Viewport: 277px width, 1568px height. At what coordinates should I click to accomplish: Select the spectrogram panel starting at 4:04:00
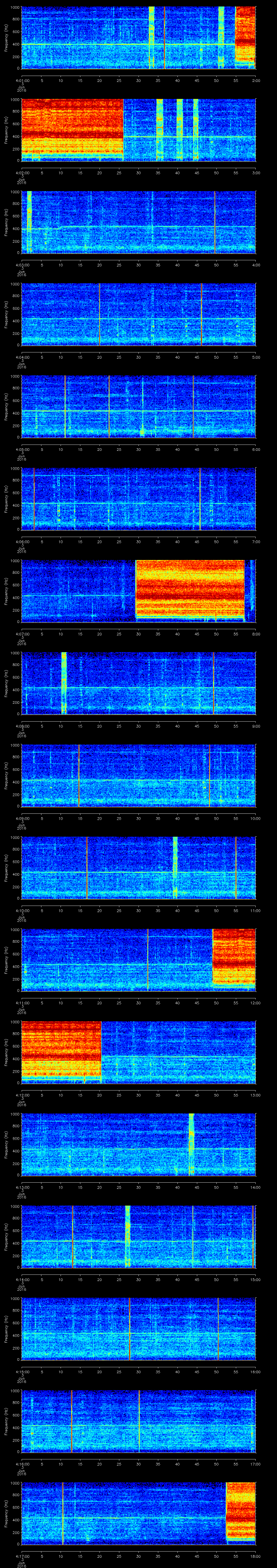138,314
